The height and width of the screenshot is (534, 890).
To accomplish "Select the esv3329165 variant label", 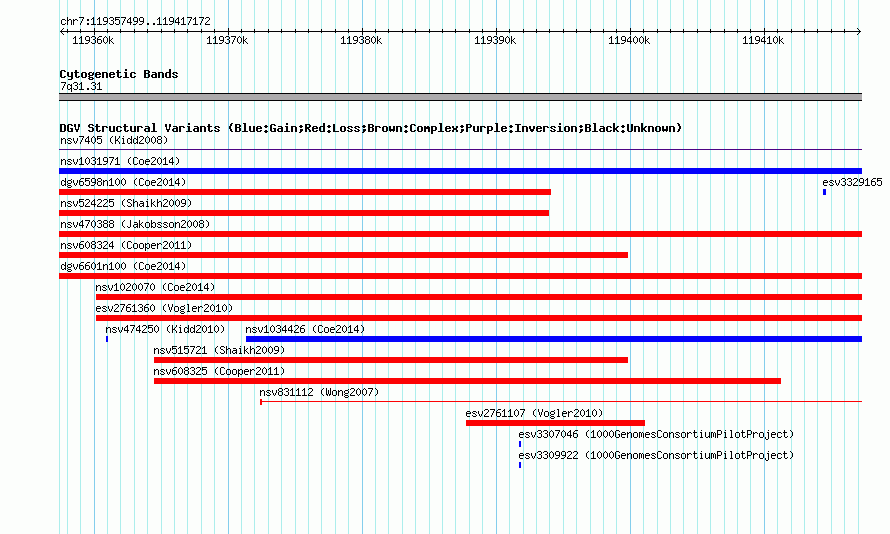I will pyautogui.click(x=852, y=182).
